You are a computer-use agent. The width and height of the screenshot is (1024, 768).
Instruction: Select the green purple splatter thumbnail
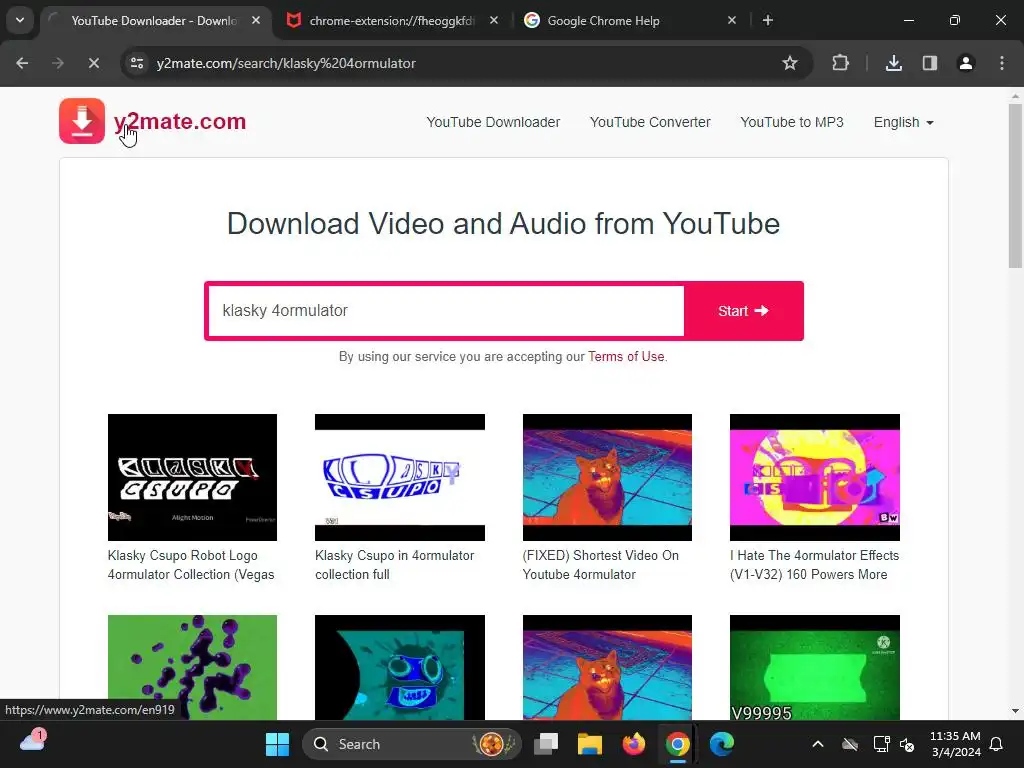tap(192, 667)
